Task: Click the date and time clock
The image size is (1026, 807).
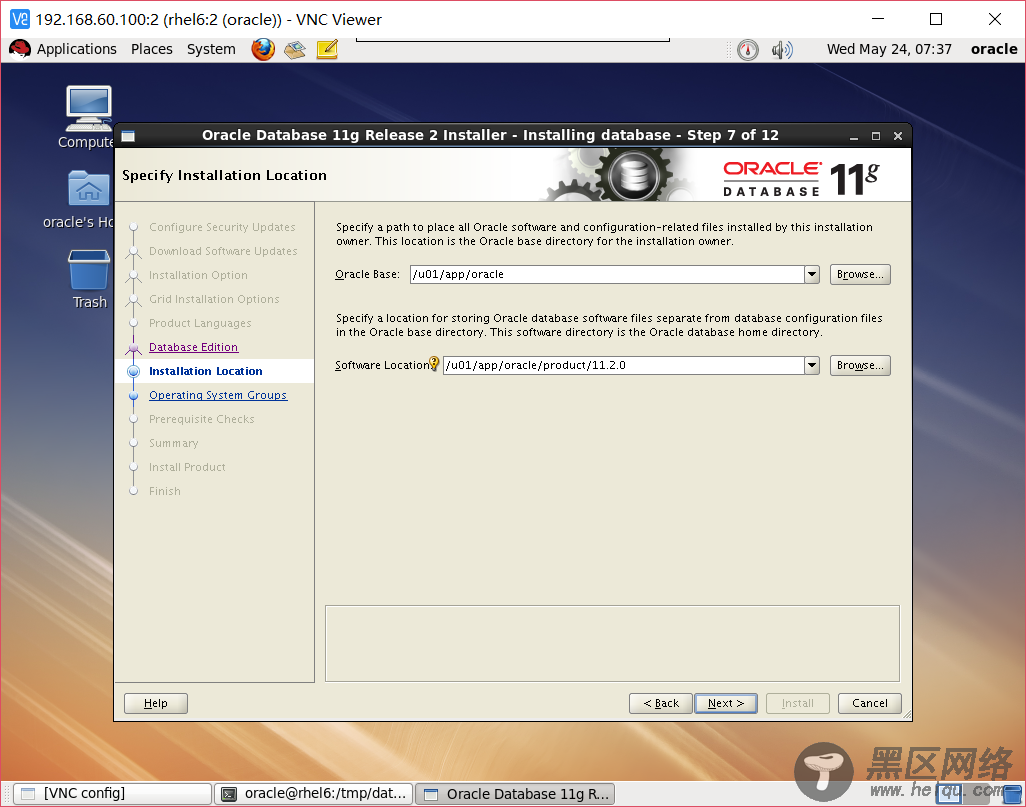Action: [x=889, y=49]
